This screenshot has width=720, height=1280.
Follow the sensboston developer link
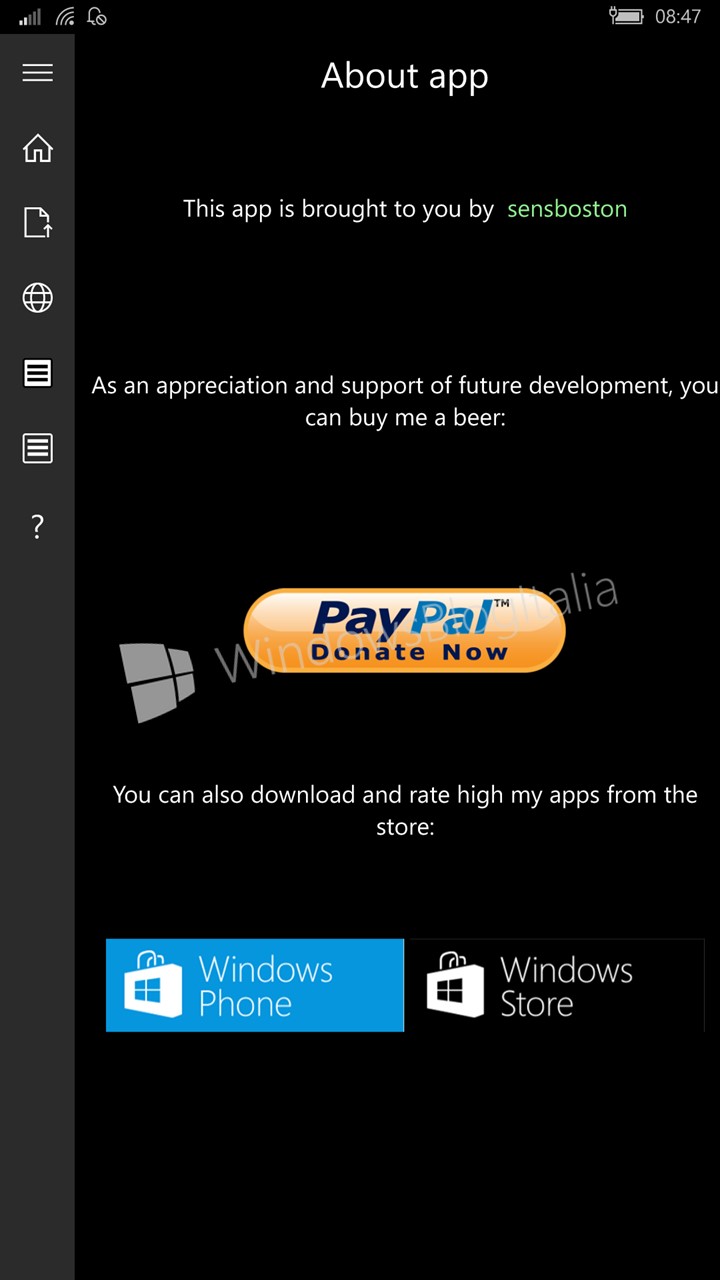pos(567,209)
